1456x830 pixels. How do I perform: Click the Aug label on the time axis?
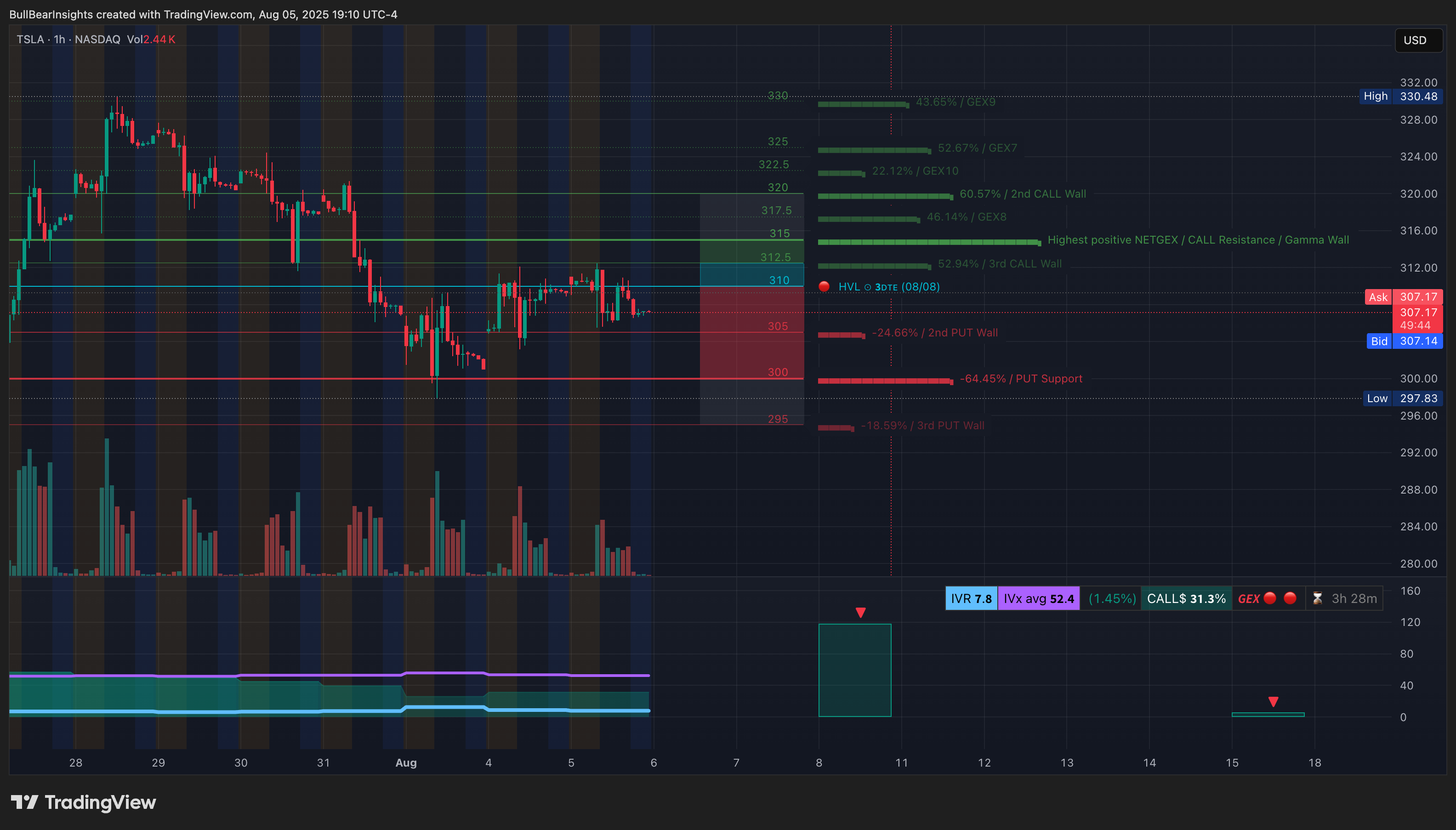point(406,763)
